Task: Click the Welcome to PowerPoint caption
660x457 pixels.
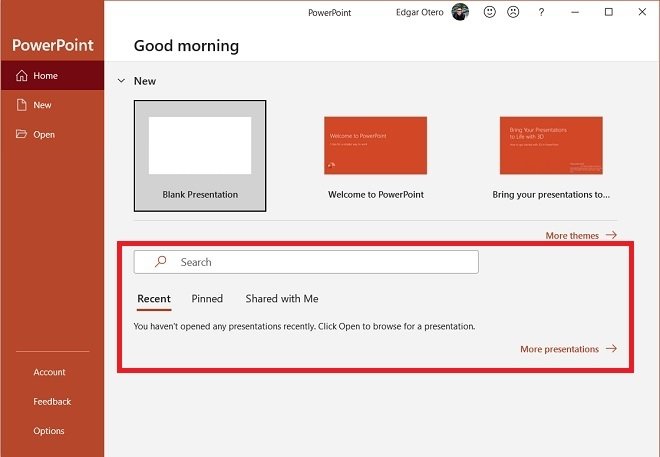Action: [376, 194]
